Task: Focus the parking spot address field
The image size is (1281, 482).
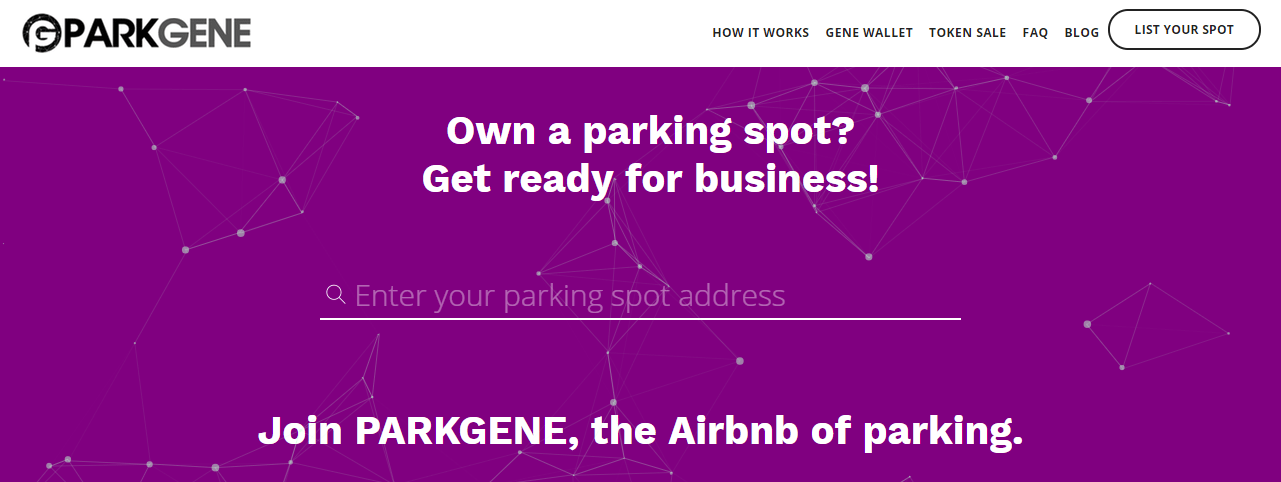Action: point(640,296)
